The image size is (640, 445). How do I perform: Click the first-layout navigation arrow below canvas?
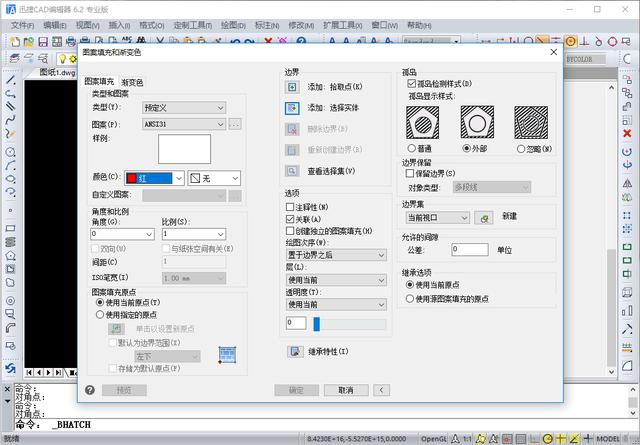click(29, 372)
